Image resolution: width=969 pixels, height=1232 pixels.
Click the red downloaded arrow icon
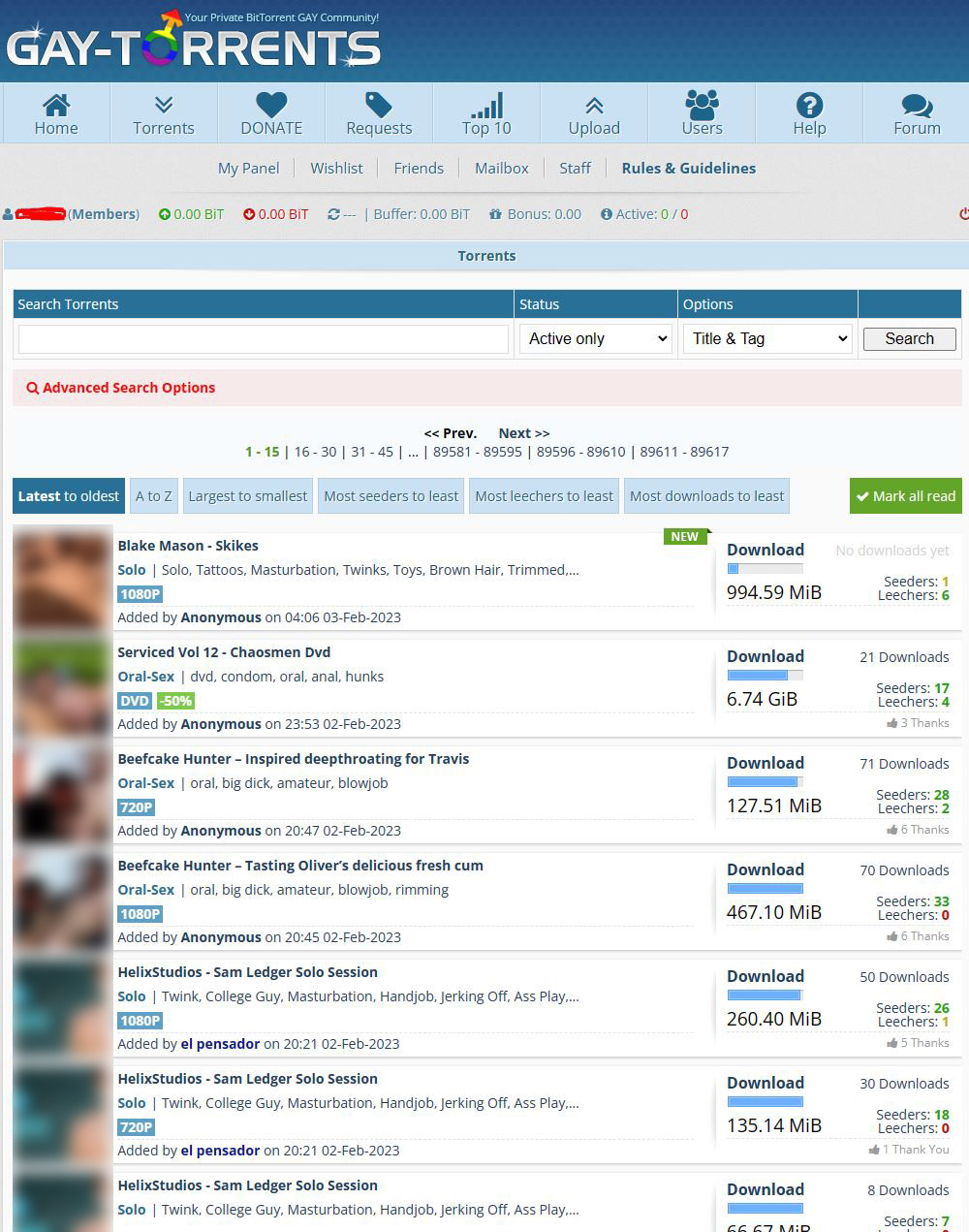tap(249, 214)
